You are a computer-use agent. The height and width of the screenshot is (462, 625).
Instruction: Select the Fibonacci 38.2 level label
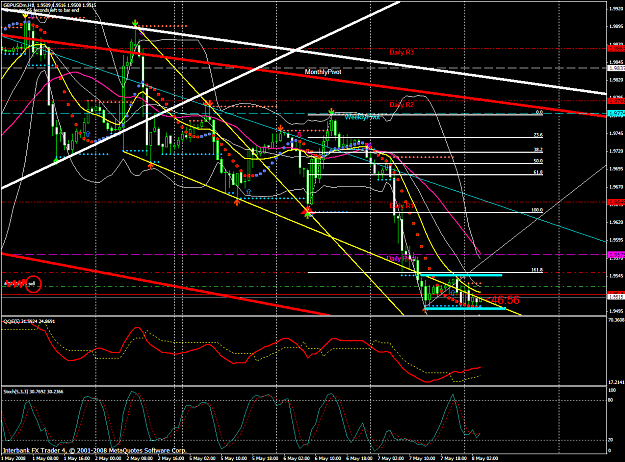click(x=538, y=150)
